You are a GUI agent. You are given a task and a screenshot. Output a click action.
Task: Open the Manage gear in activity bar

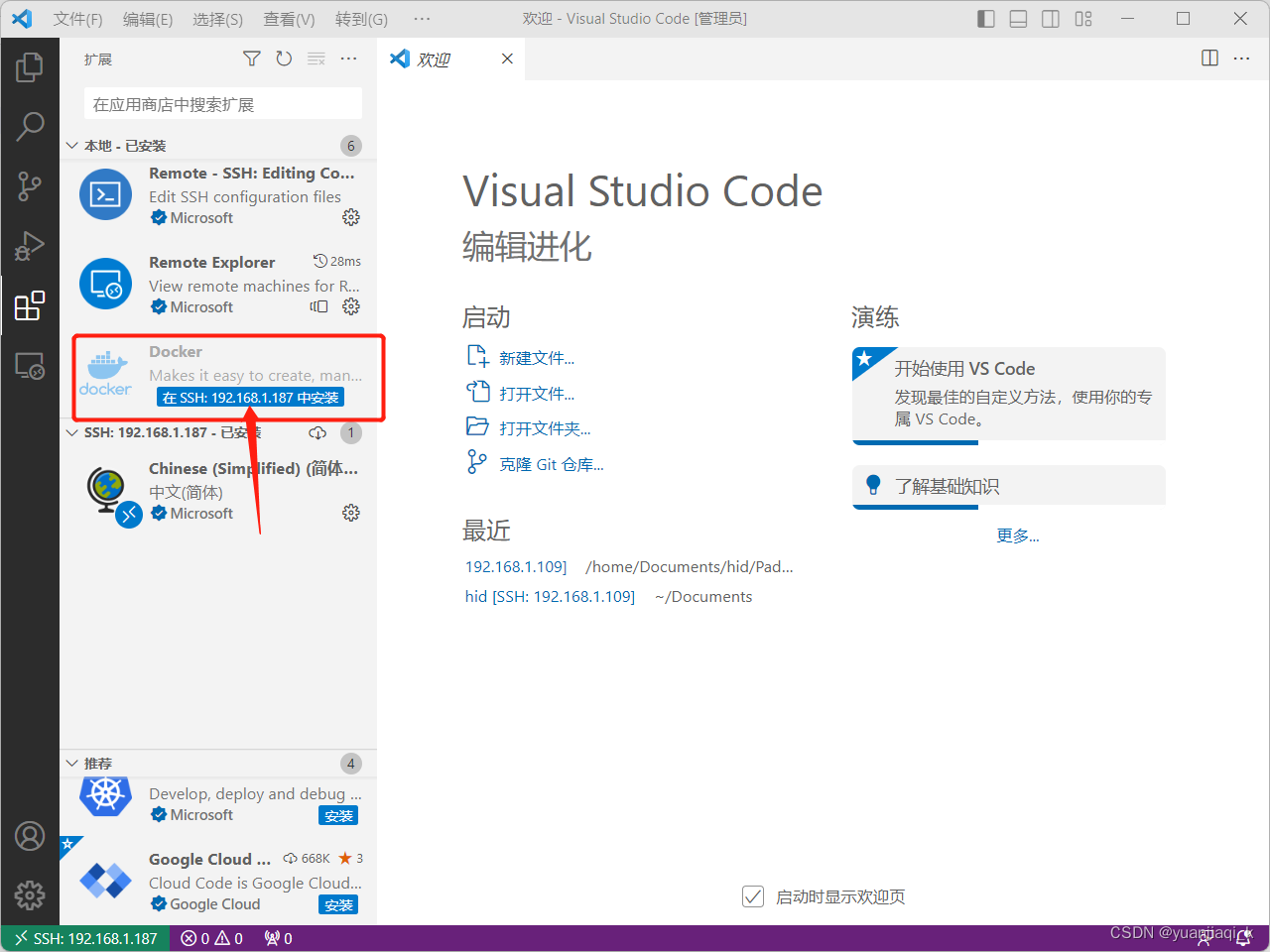click(30, 895)
